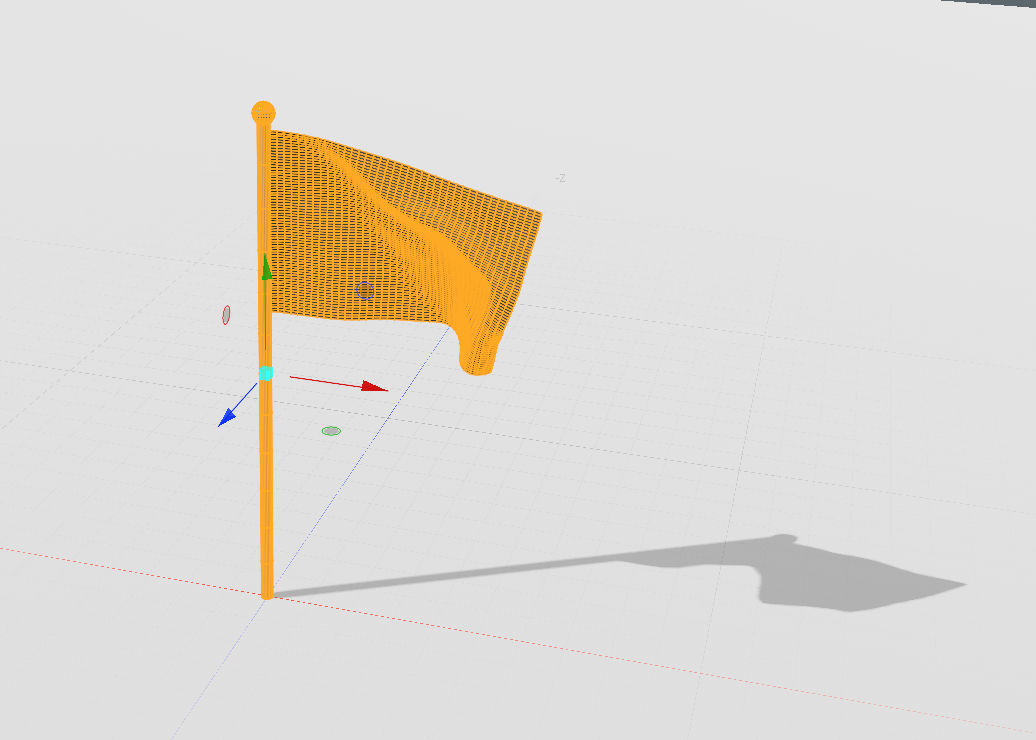Select the ball finial atop the flagpole
Viewport: 1036px width, 740px height.
(263, 112)
